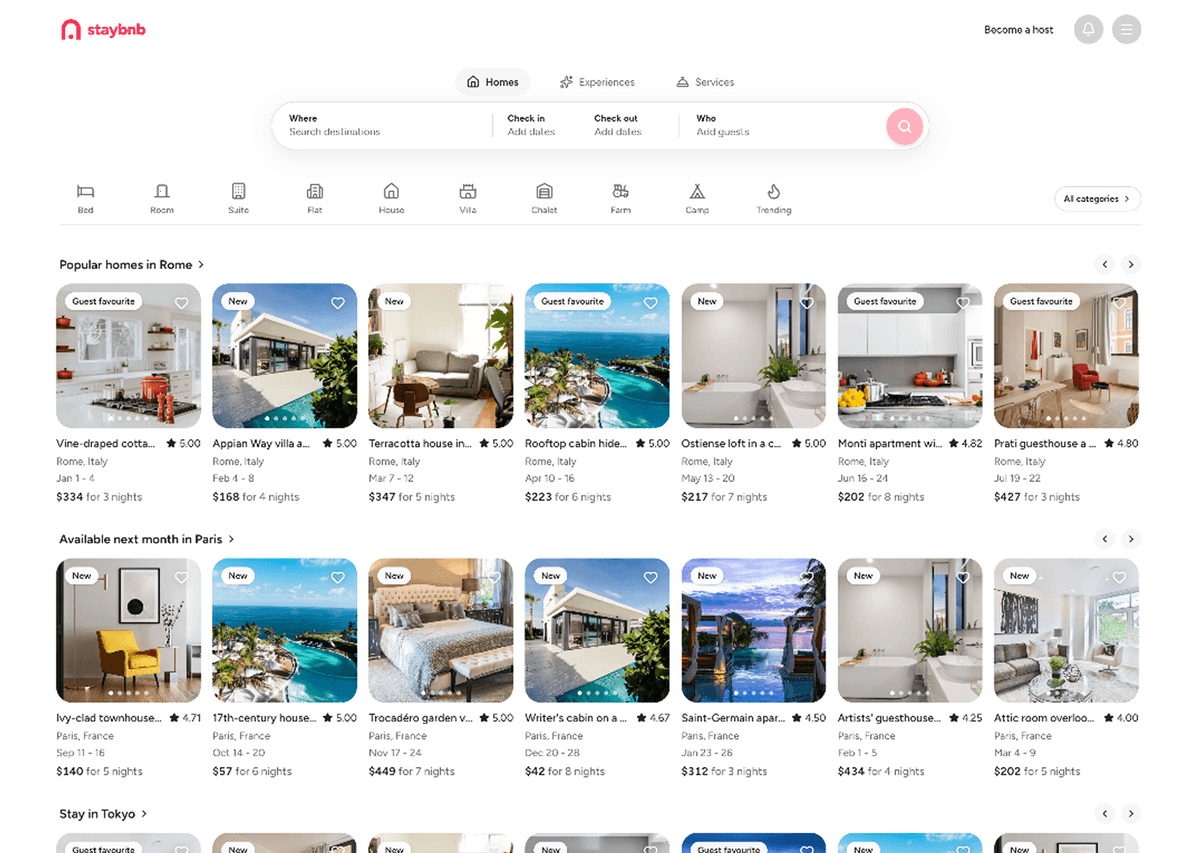
Task: Favourite the Monti apartment listing
Action: [963, 303]
